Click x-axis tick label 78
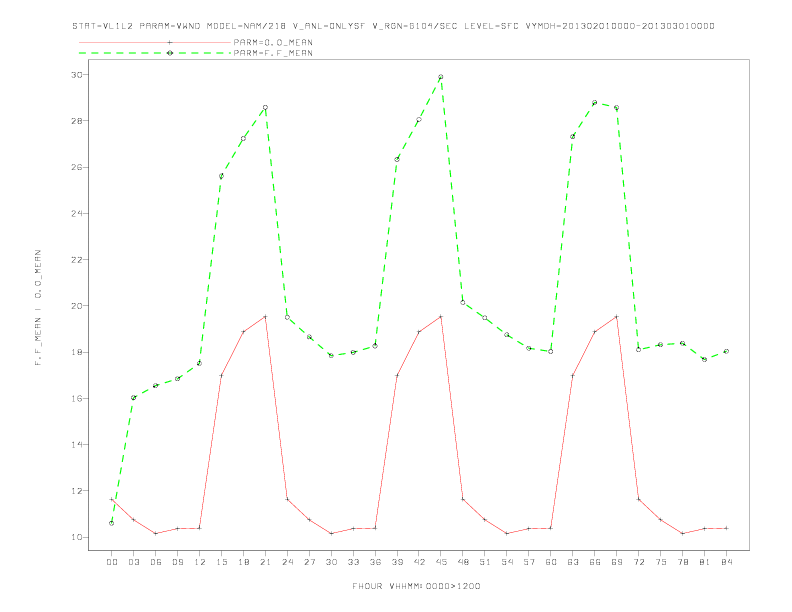This screenshot has width=792, height=612. coord(682,562)
